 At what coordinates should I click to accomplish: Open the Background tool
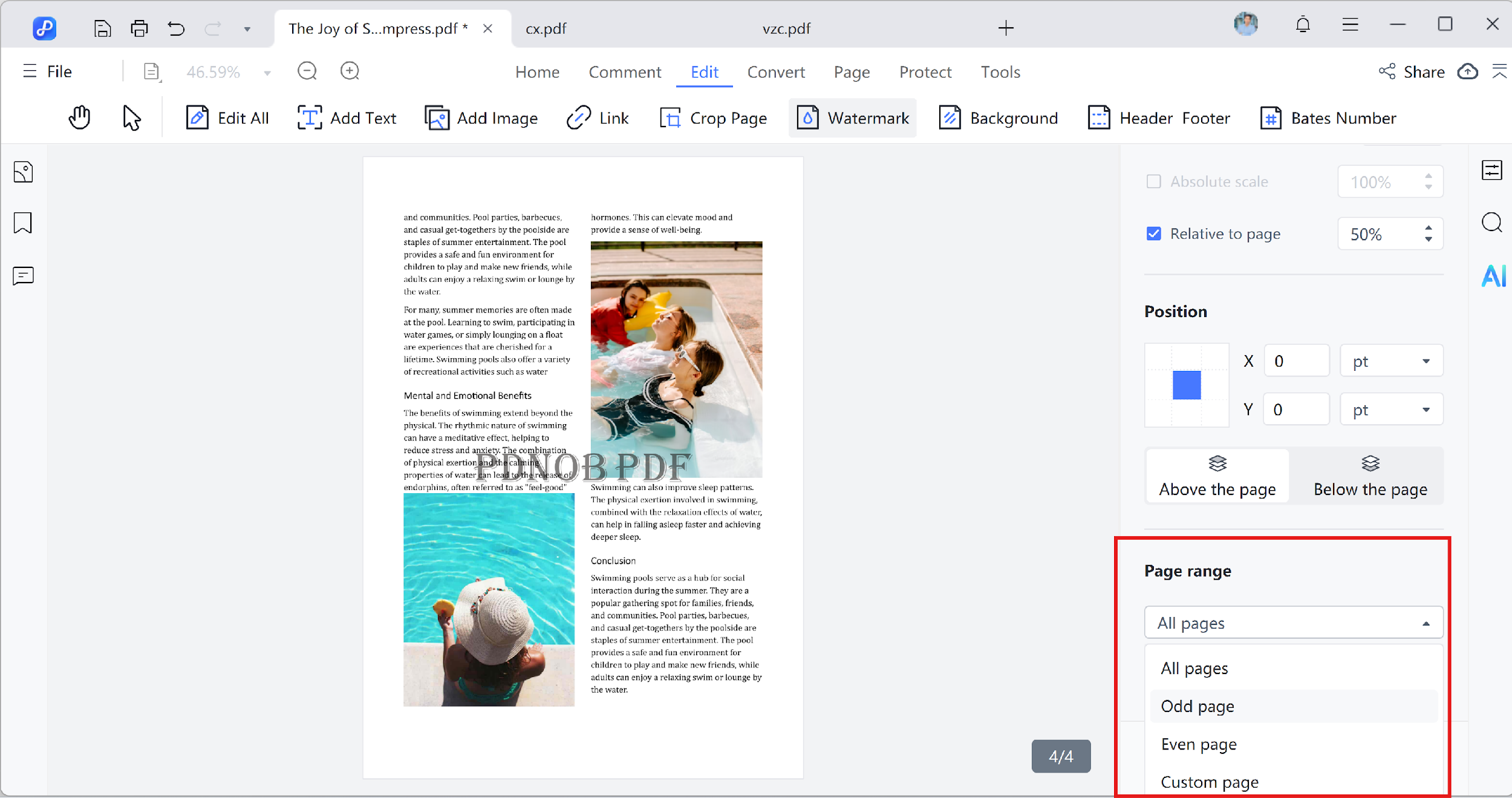click(998, 117)
